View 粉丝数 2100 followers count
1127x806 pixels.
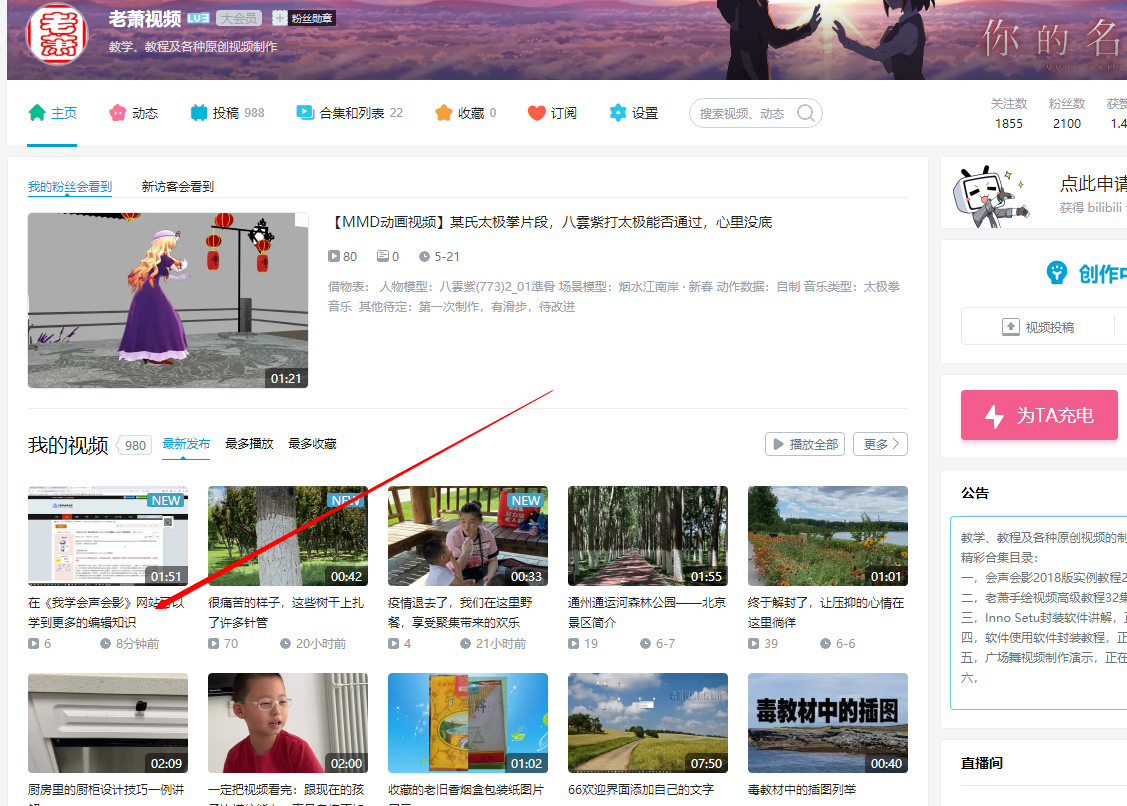click(x=1067, y=114)
